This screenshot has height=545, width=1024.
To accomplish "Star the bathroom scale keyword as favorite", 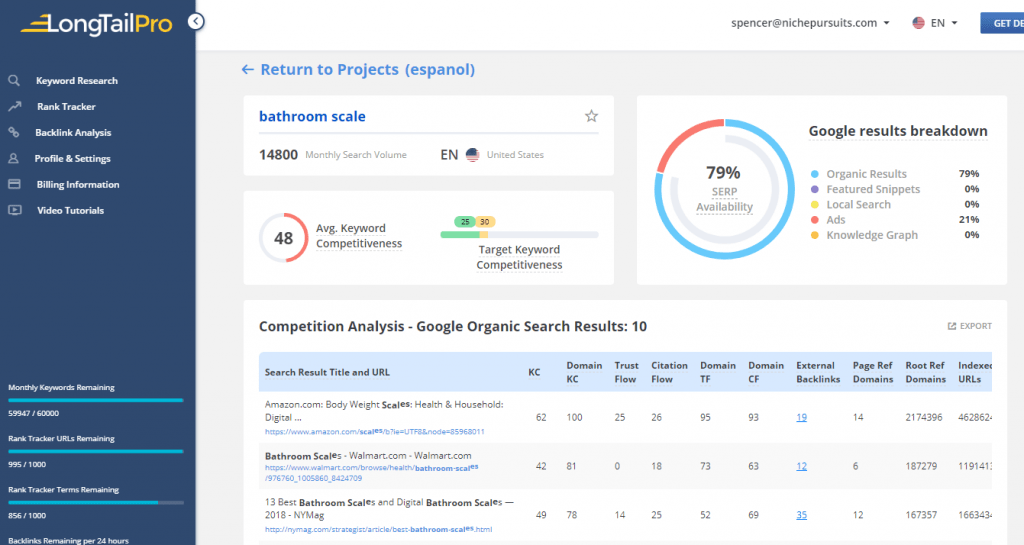I will (591, 116).
